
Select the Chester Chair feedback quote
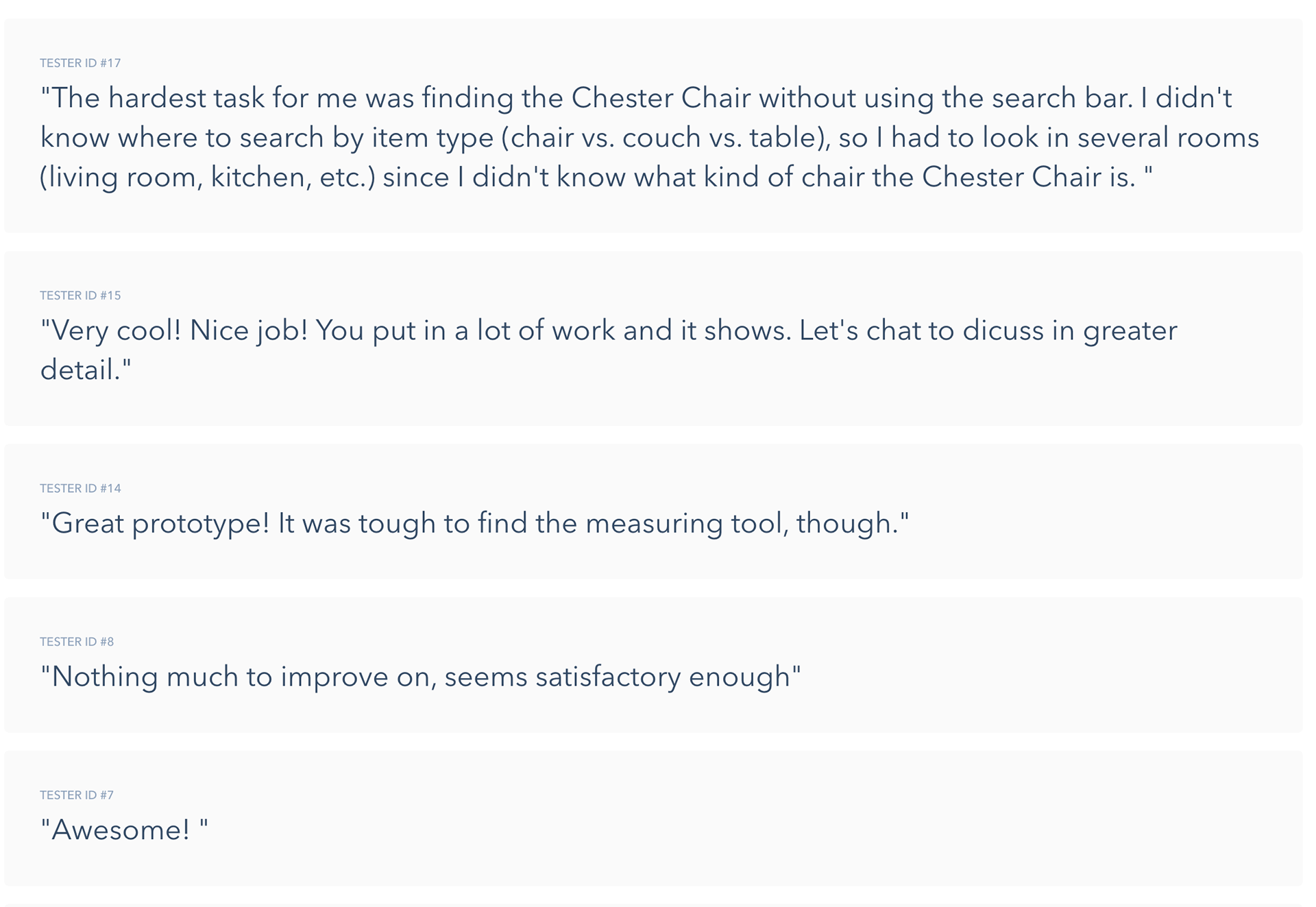click(650, 138)
